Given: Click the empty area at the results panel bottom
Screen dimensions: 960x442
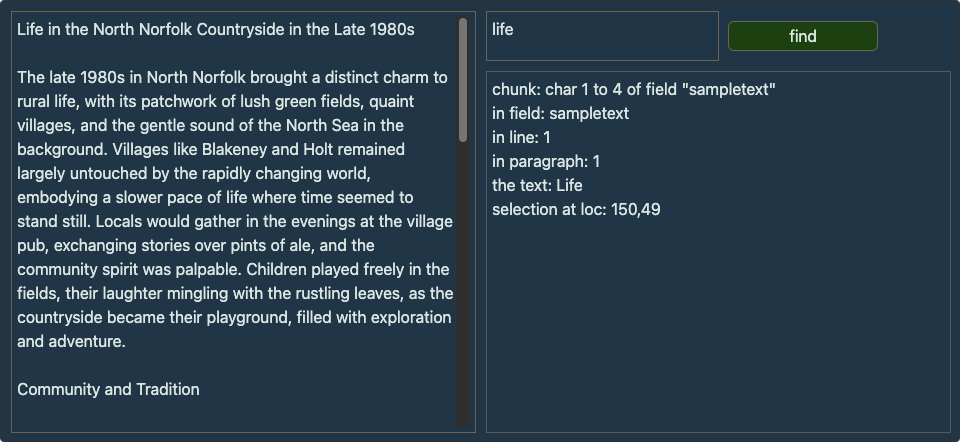Looking at the screenshot, I should click(718, 360).
